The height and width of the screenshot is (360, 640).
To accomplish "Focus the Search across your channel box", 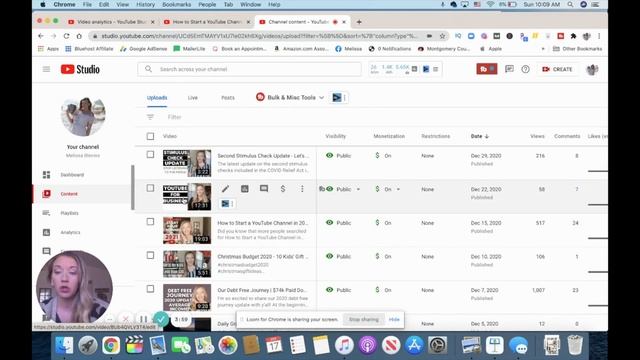I will 249,69.
